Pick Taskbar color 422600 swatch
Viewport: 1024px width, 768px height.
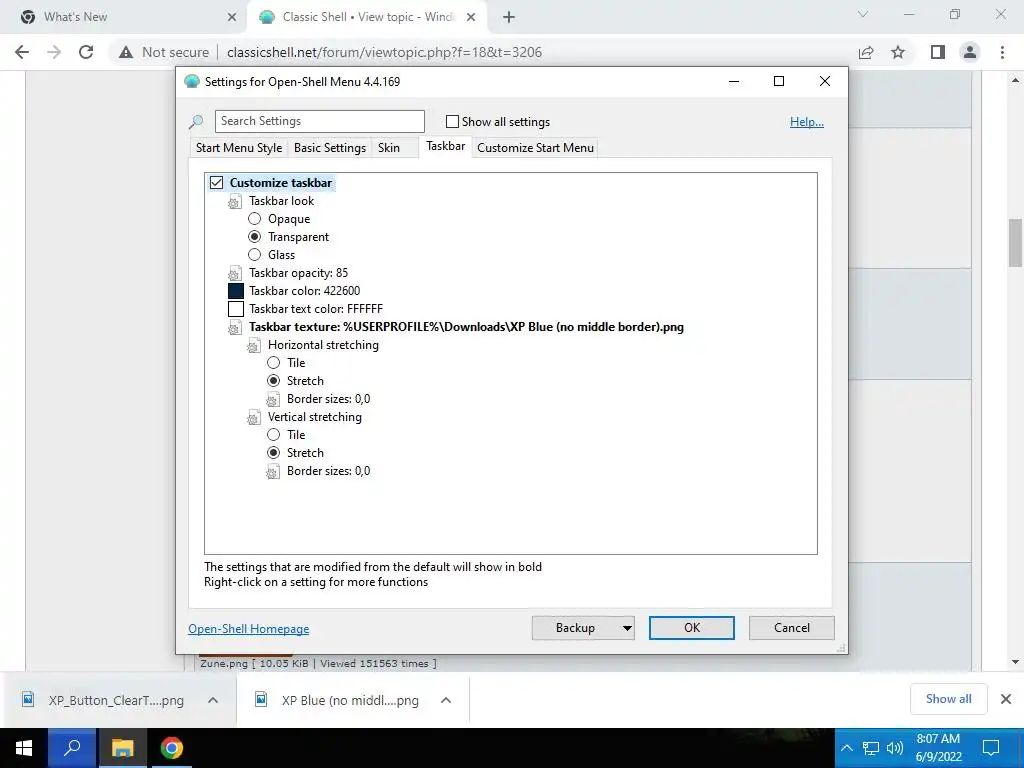coord(236,291)
